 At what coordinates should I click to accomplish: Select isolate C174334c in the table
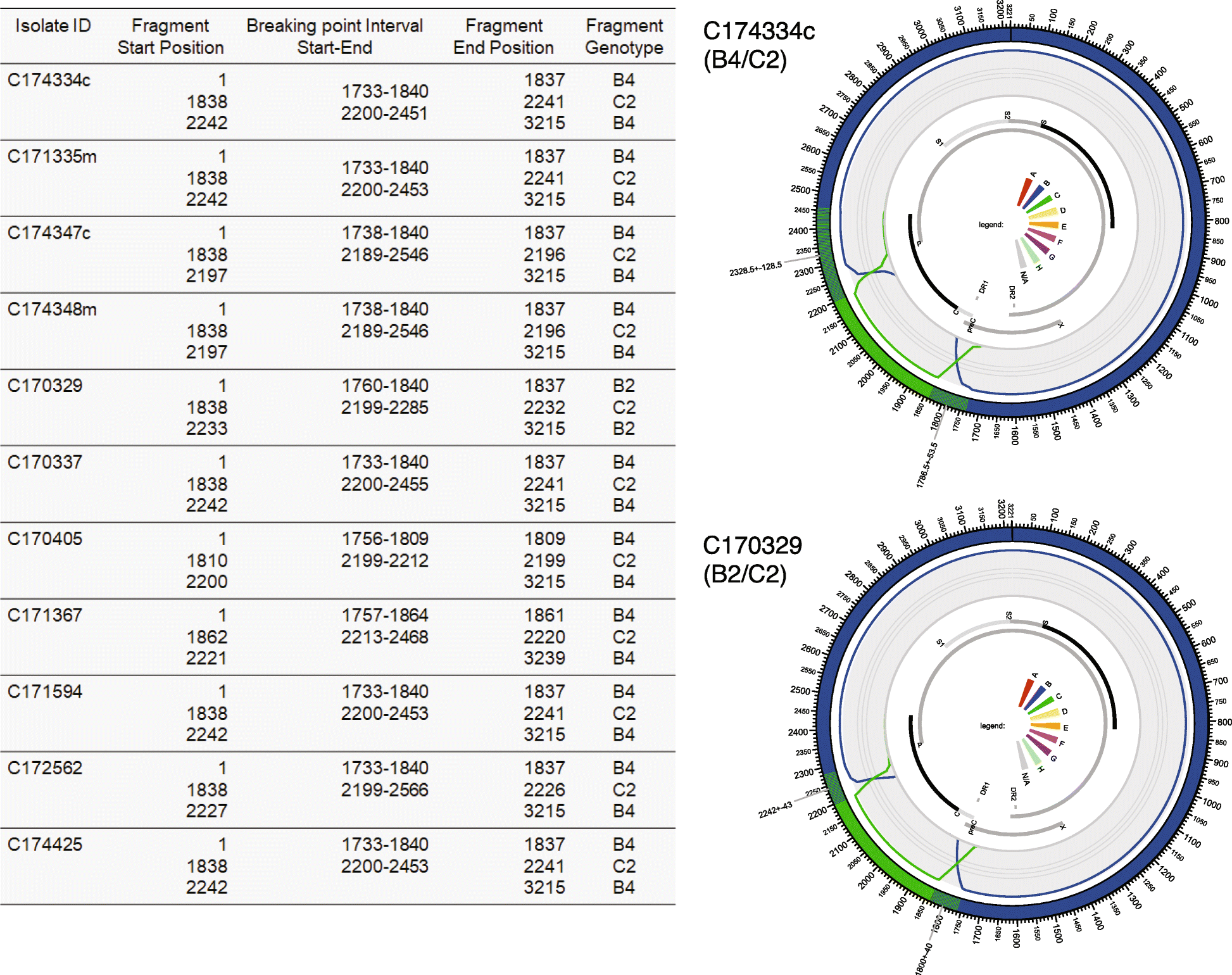(x=49, y=80)
